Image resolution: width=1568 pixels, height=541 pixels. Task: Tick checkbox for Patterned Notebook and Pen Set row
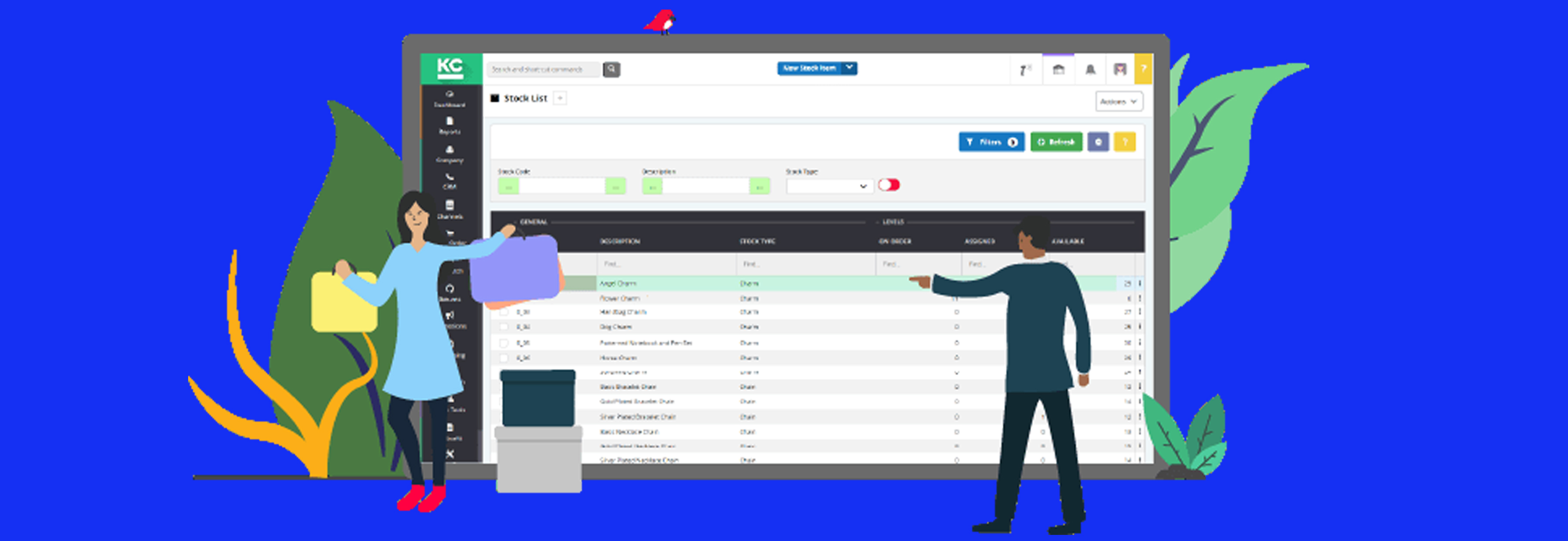tap(504, 343)
